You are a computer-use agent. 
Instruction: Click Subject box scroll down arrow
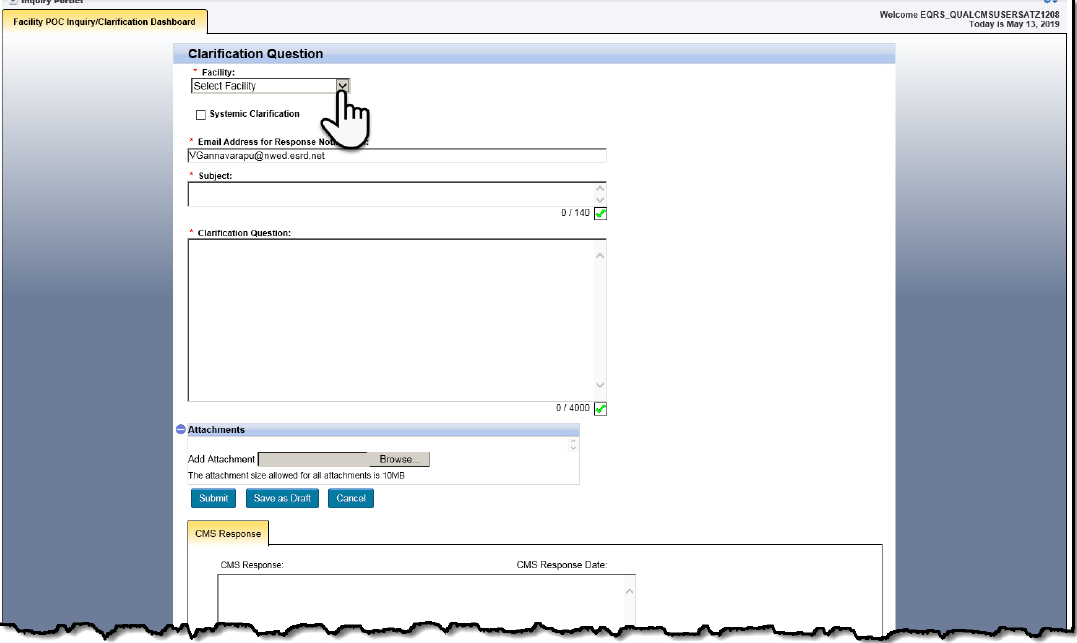click(x=600, y=200)
